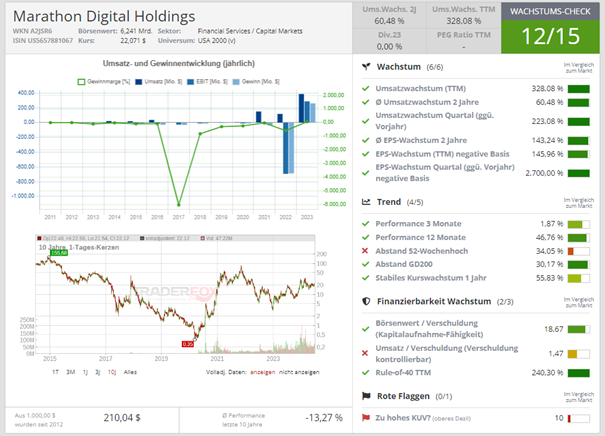
Task: Click the 0,35 low price marker
Action: tap(188, 344)
